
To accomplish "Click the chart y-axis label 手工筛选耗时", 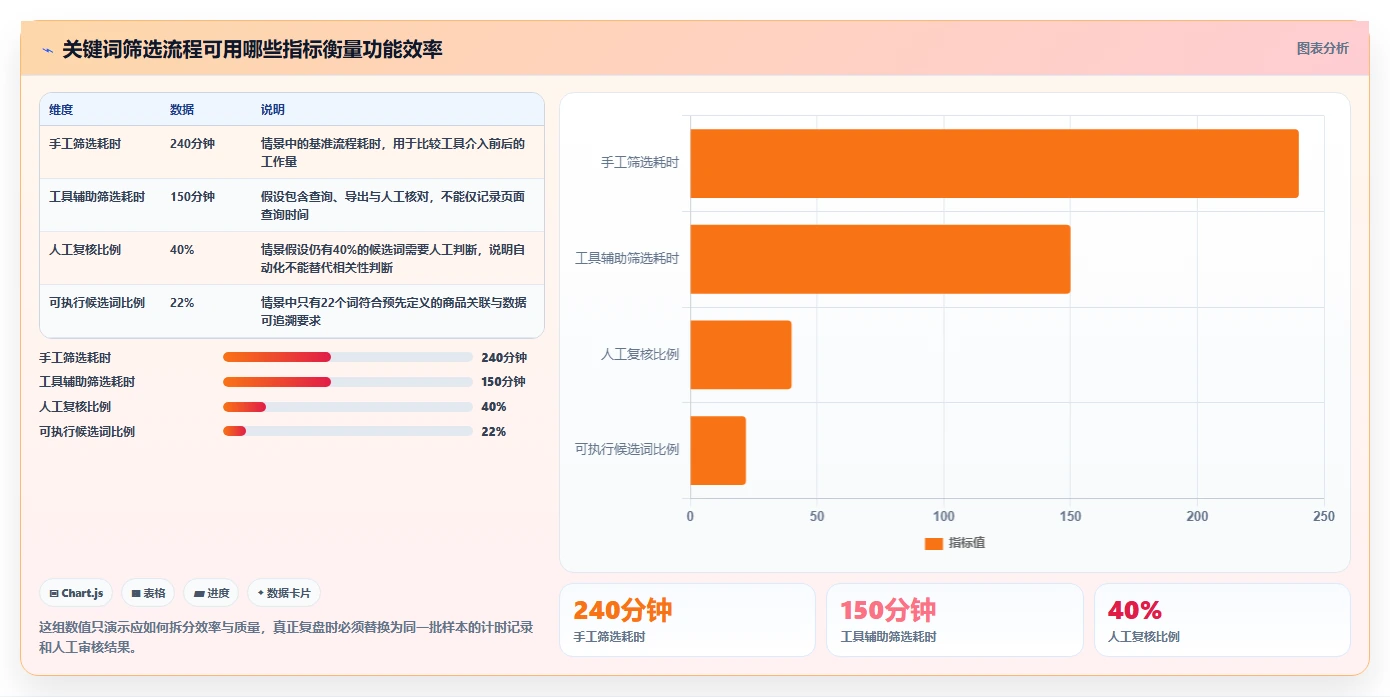I will (x=640, y=162).
